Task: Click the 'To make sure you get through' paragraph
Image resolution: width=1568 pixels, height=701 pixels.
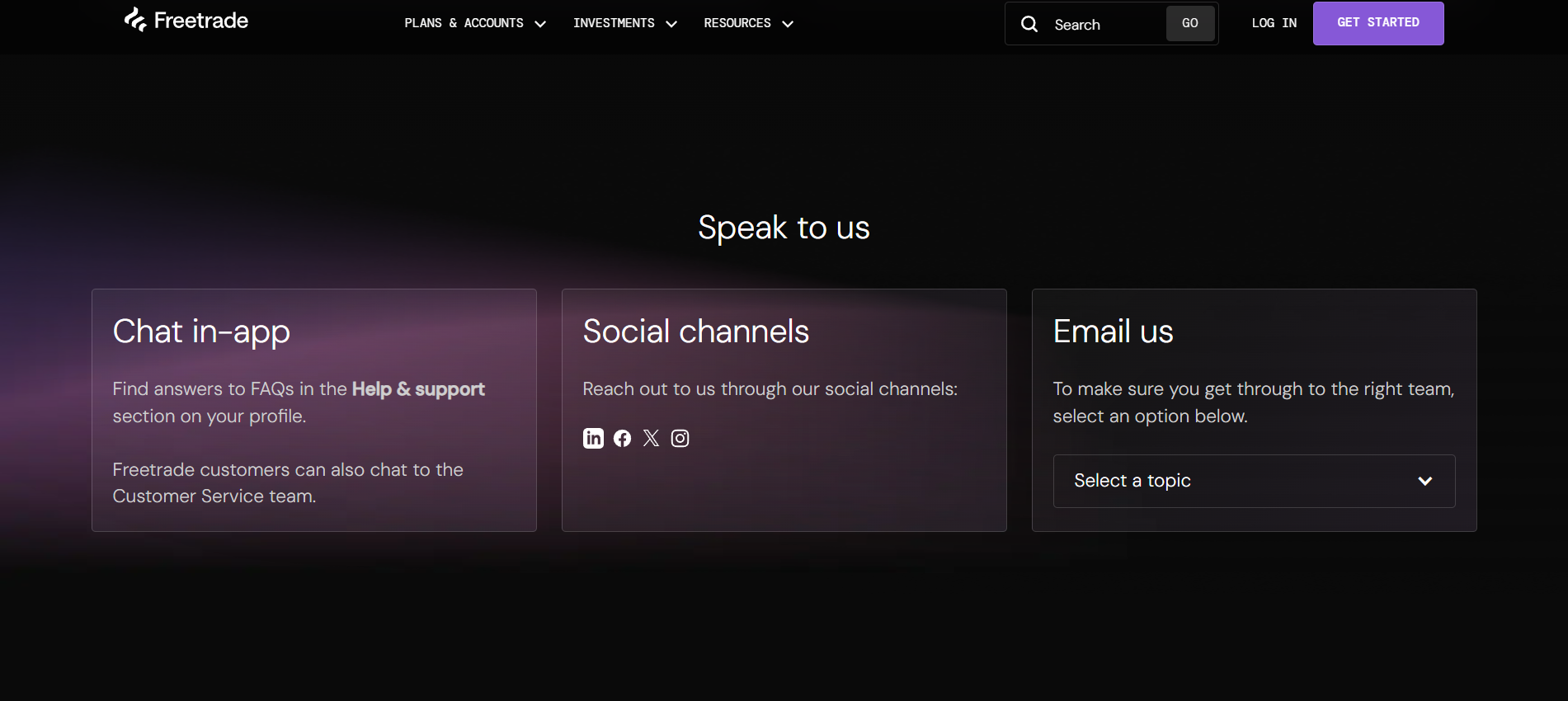Action: click(1254, 402)
